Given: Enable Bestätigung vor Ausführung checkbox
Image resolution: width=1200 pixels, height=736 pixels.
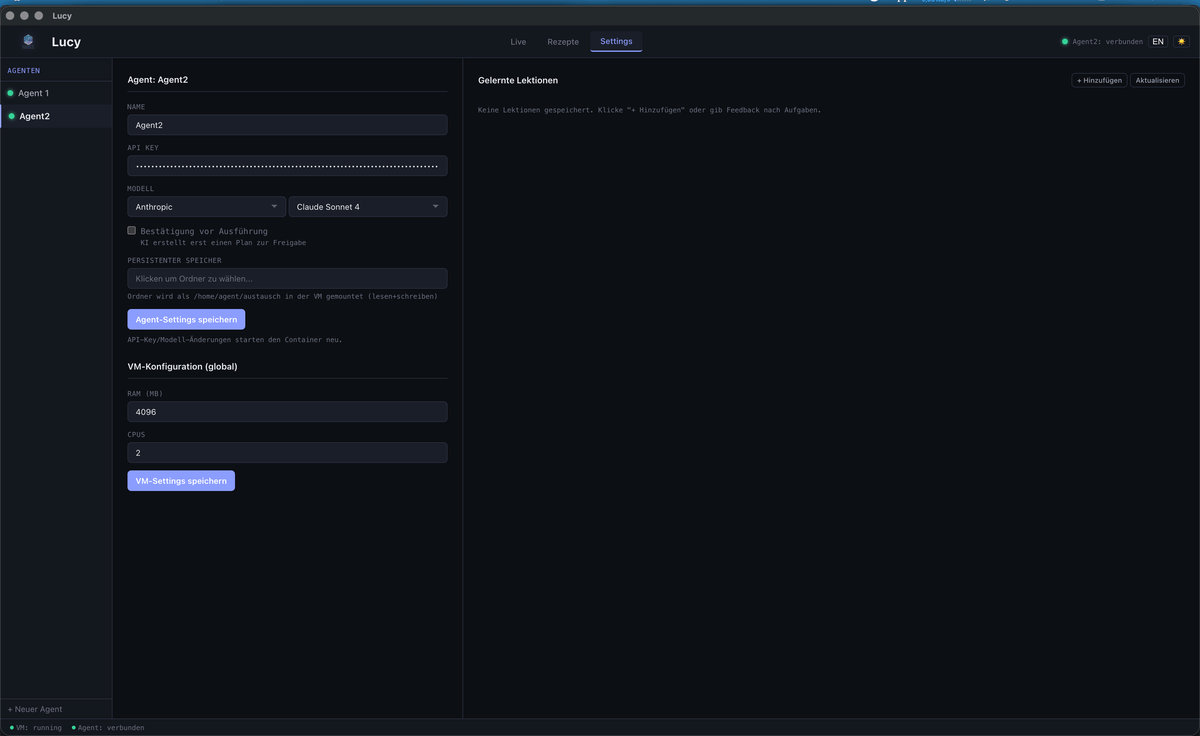Looking at the screenshot, I should click(132, 231).
